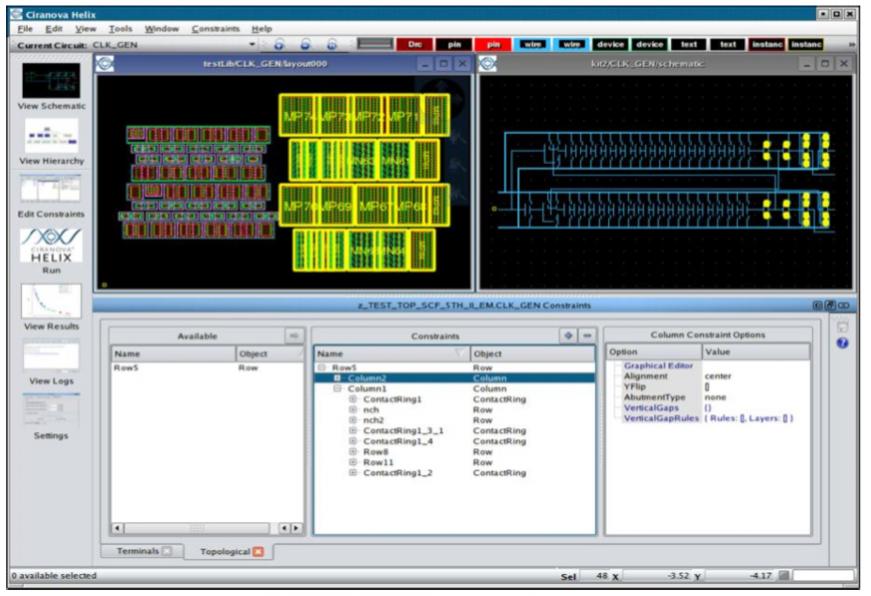Click the layout000 window system icon
The width and height of the screenshot is (871, 596).
pyautogui.click(x=105, y=64)
